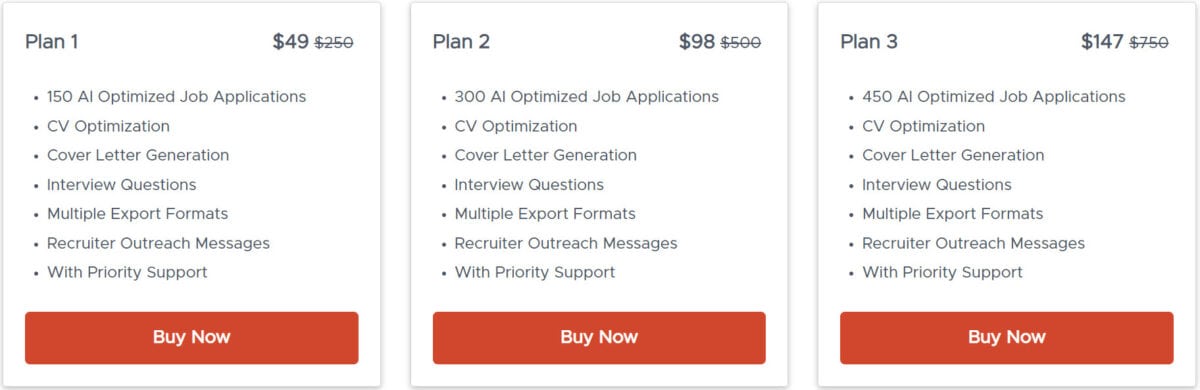1200x390 pixels.
Task: Click 450 AI Optimized Job Applications item
Action: (994, 97)
